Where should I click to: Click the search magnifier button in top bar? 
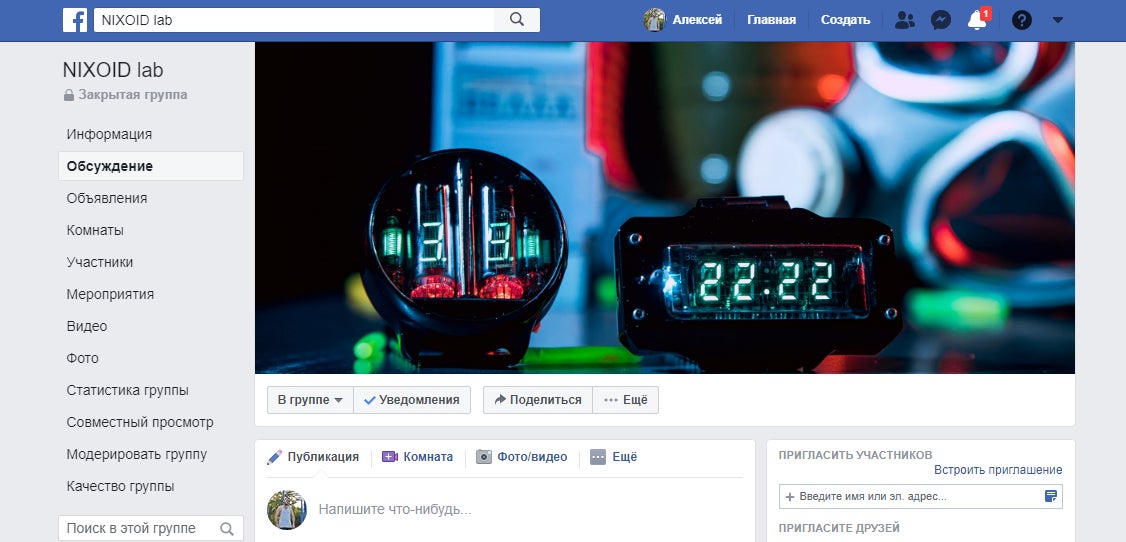point(517,20)
